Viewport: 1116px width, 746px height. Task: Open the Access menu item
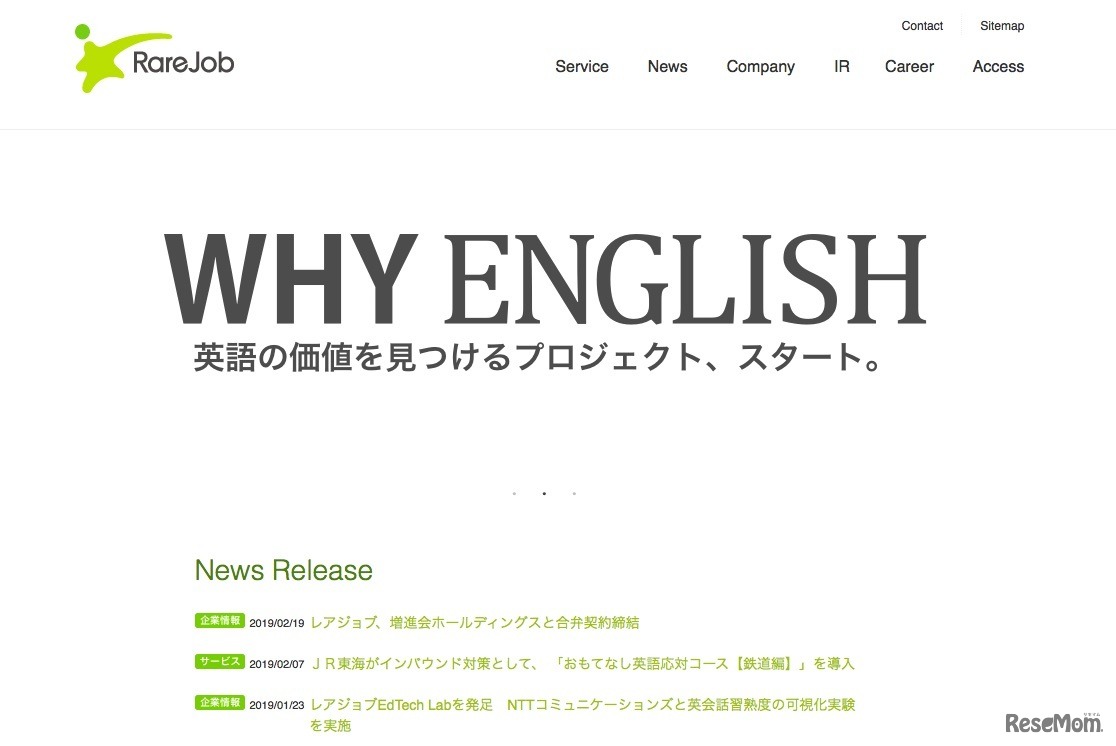(998, 66)
